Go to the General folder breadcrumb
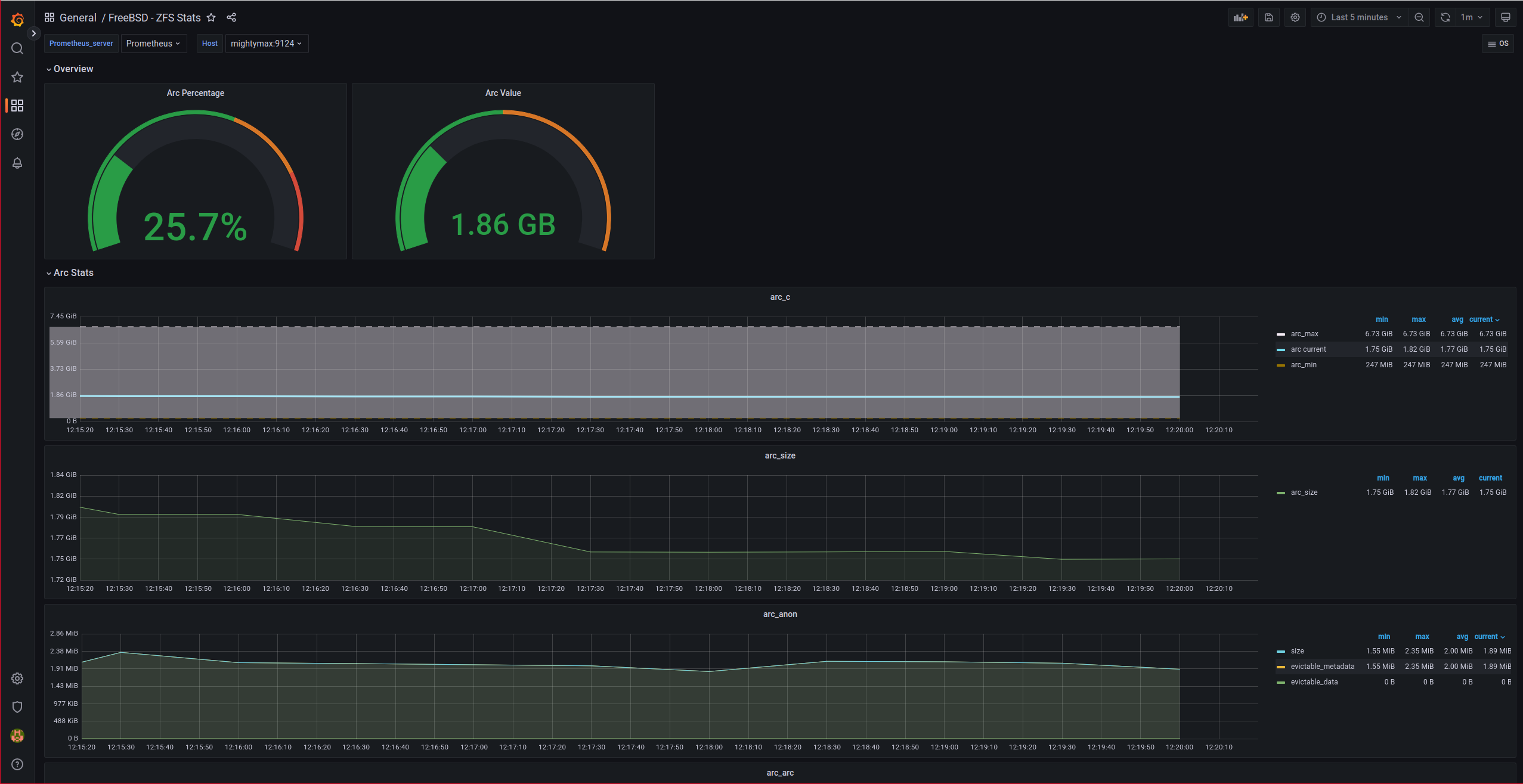 (x=78, y=17)
